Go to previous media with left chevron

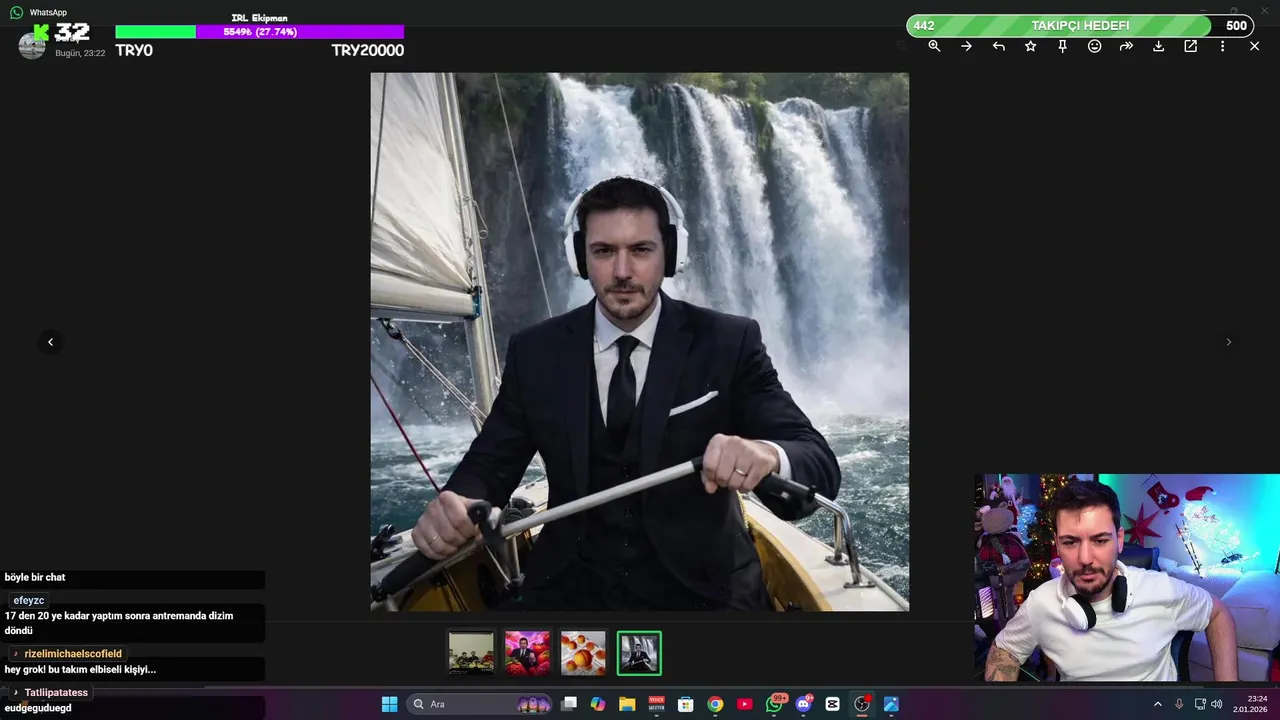(50, 342)
